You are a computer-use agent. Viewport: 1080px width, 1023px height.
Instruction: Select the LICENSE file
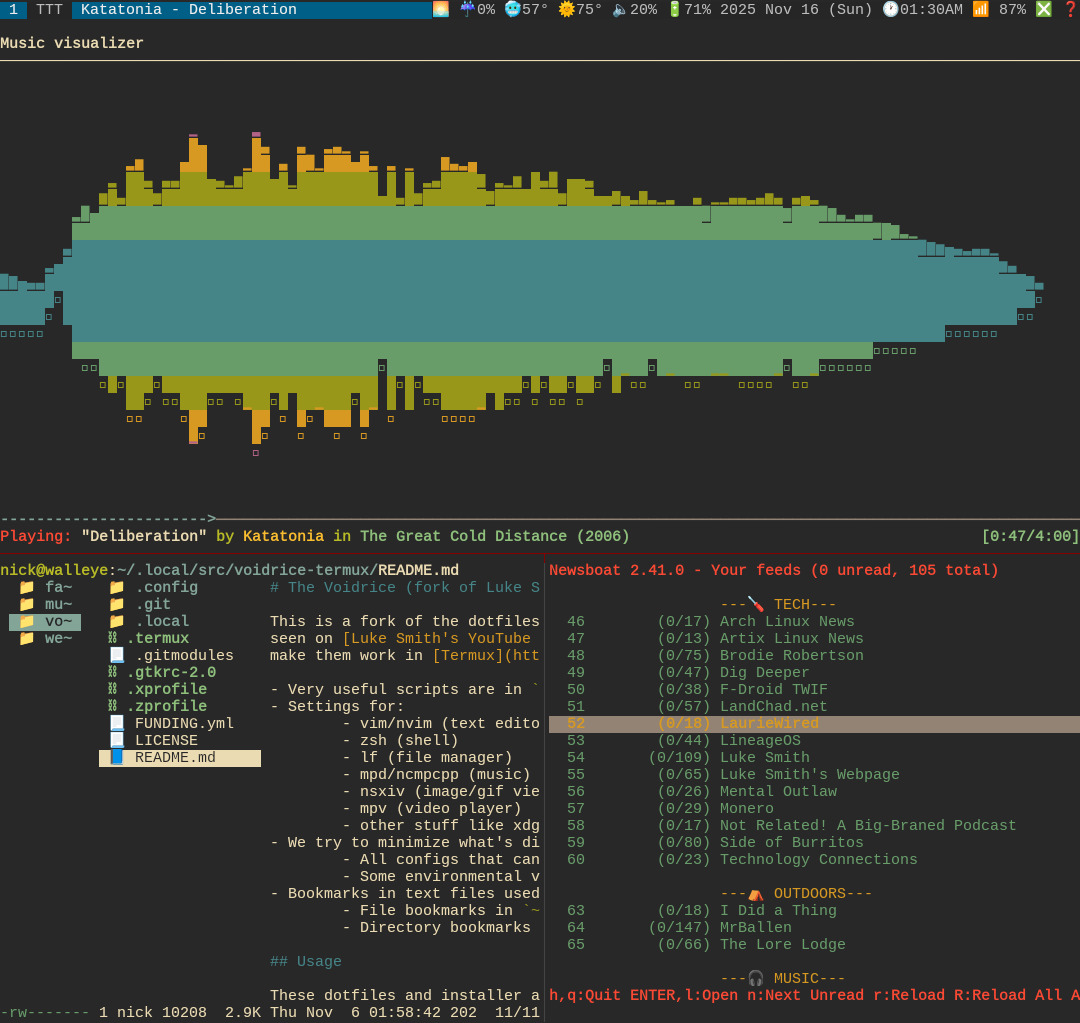pyautogui.click(x=166, y=741)
